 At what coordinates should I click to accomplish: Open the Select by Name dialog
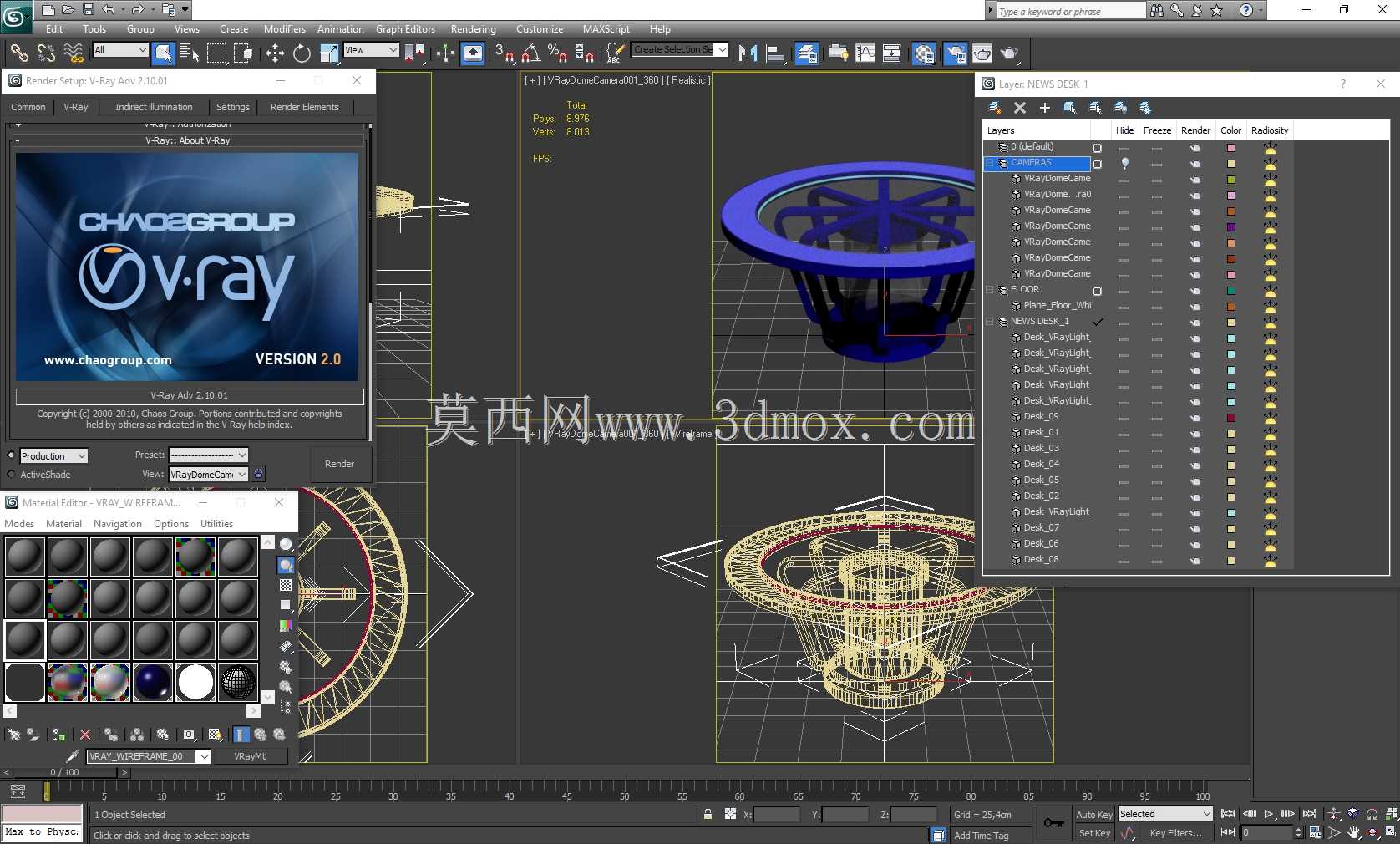190,53
